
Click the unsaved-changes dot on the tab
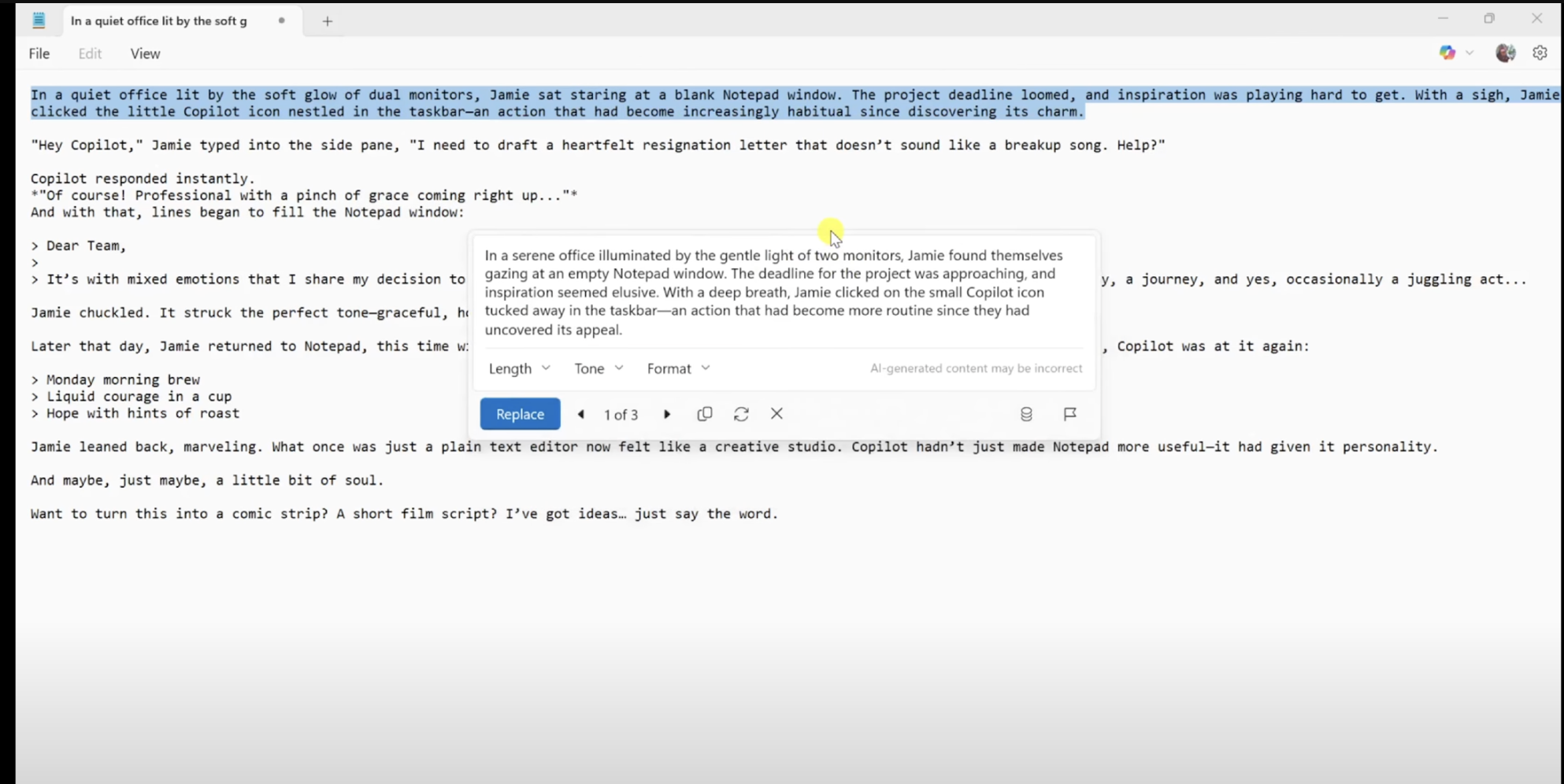[281, 21]
